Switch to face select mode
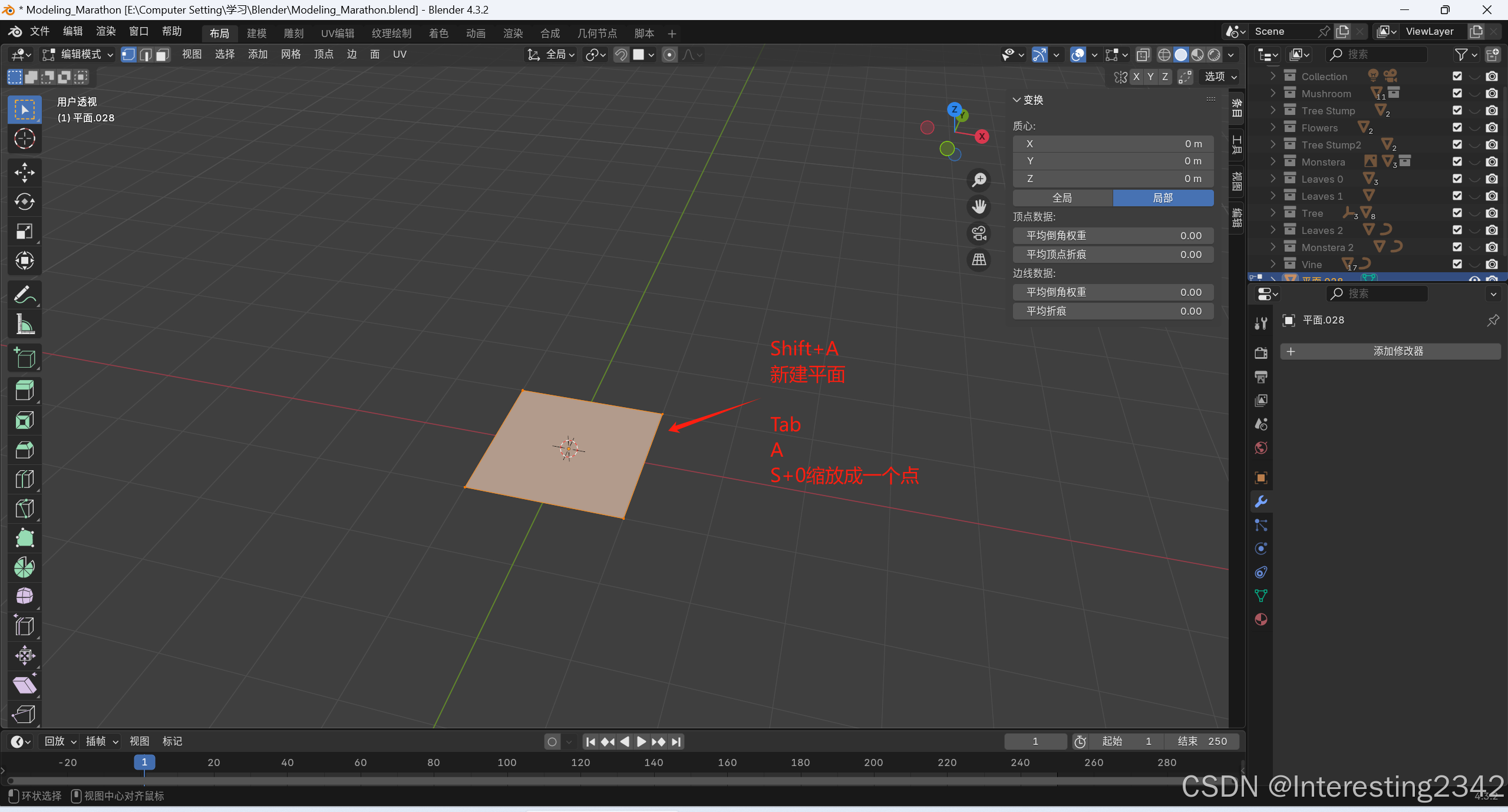Image resolution: width=1508 pixels, height=812 pixels. pos(163,55)
